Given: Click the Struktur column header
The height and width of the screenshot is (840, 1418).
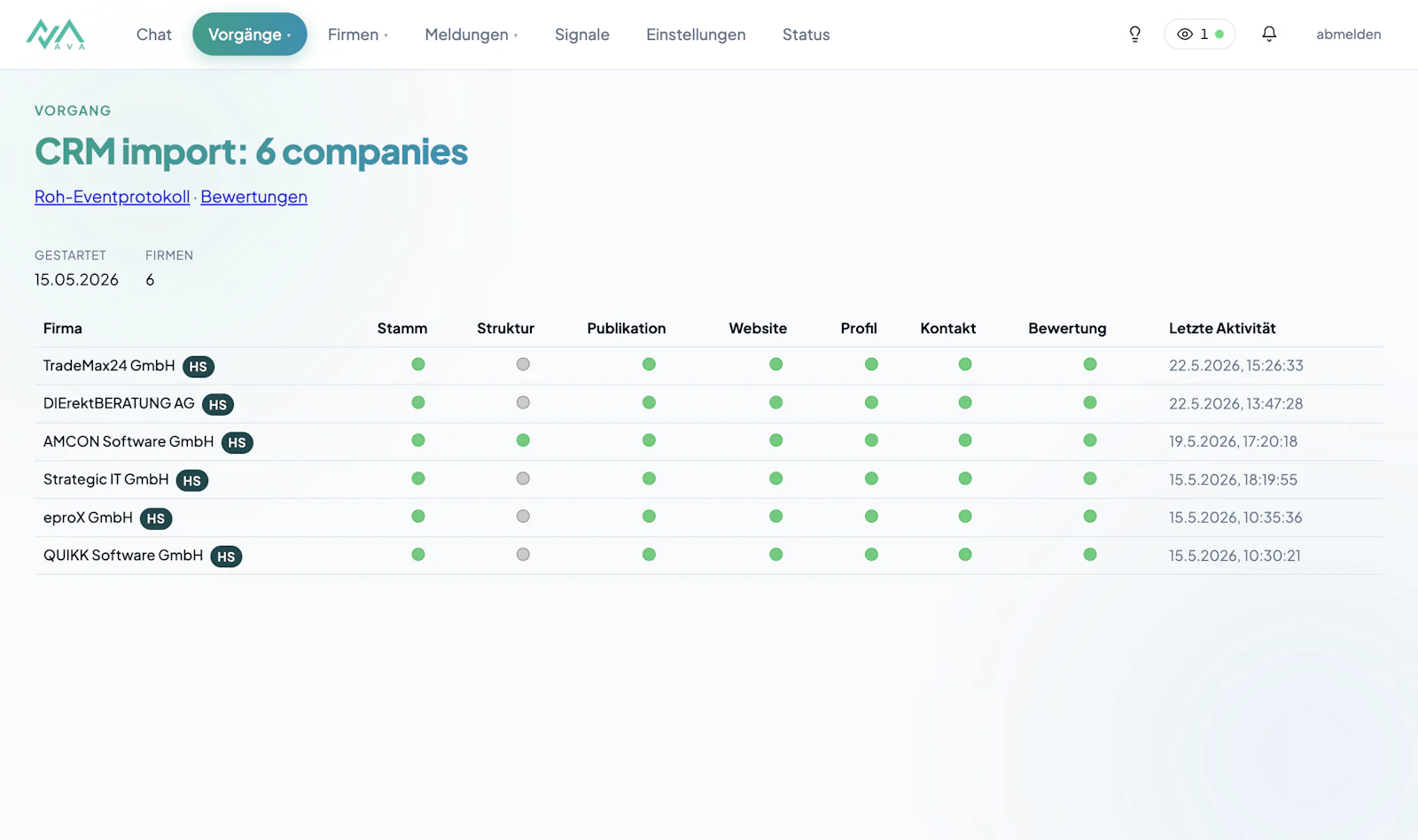Looking at the screenshot, I should 506,328.
